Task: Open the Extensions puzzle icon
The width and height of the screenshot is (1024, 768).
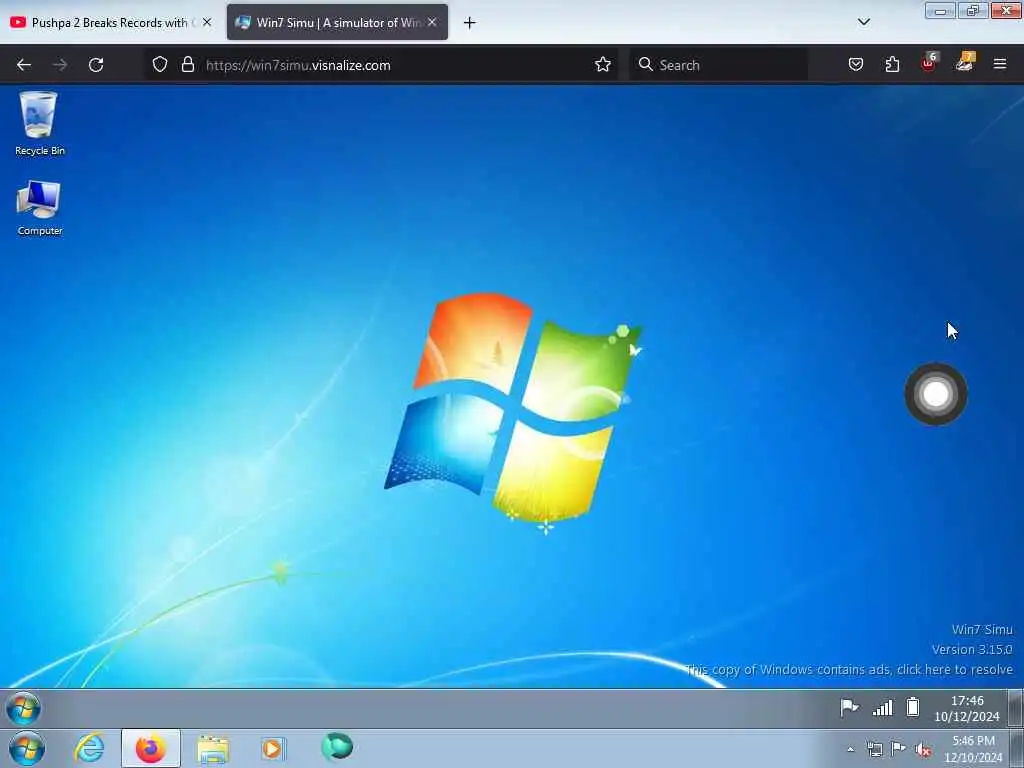Action: pyautogui.click(x=892, y=65)
